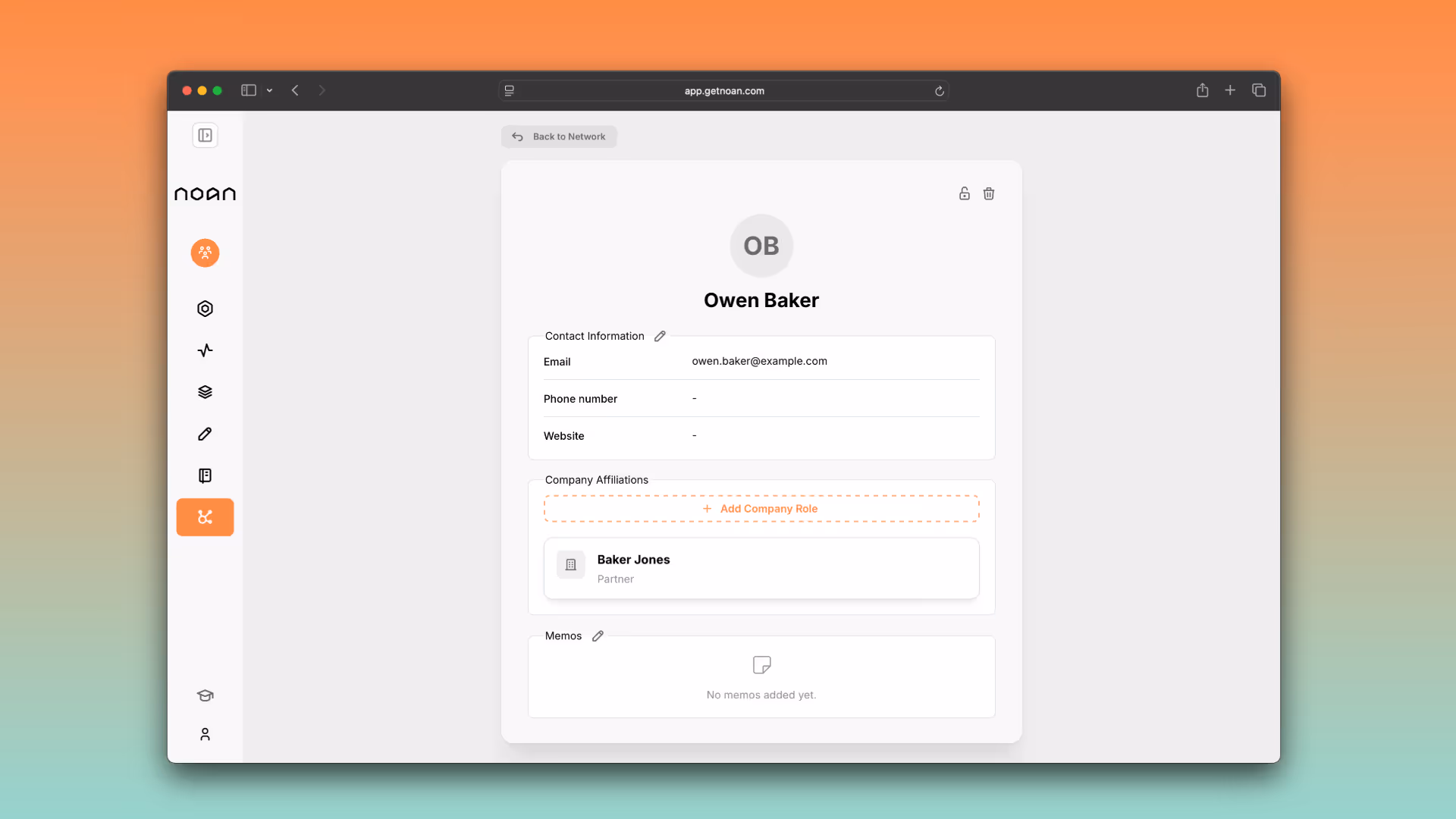Select the hexagon nut sidebar icon

tap(205, 309)
